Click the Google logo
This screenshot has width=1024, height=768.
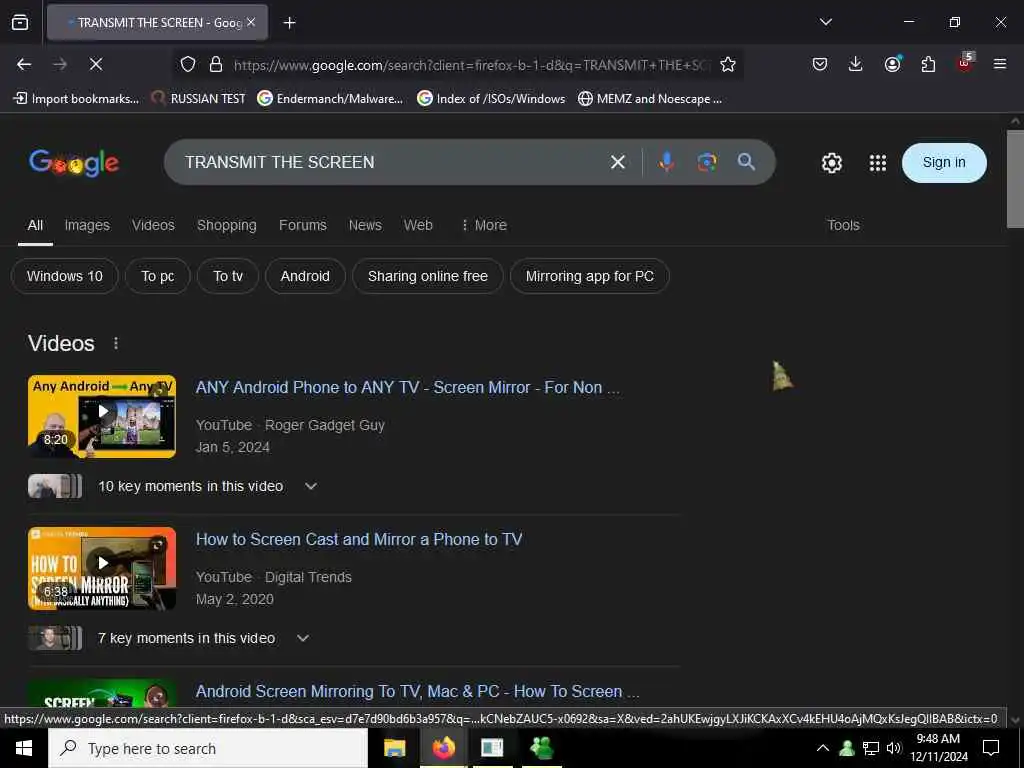(x=74, y=163)
